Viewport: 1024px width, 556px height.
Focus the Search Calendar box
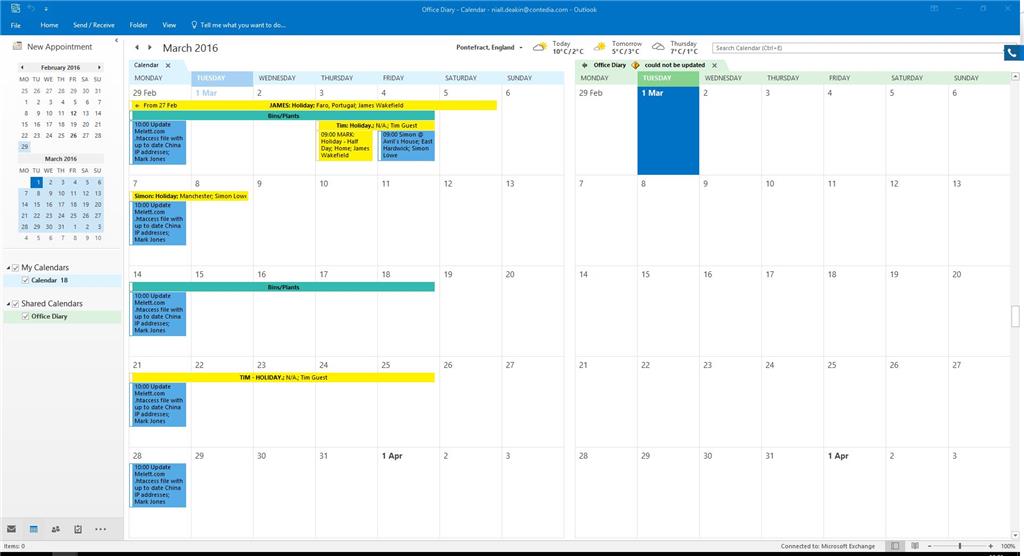857,48
